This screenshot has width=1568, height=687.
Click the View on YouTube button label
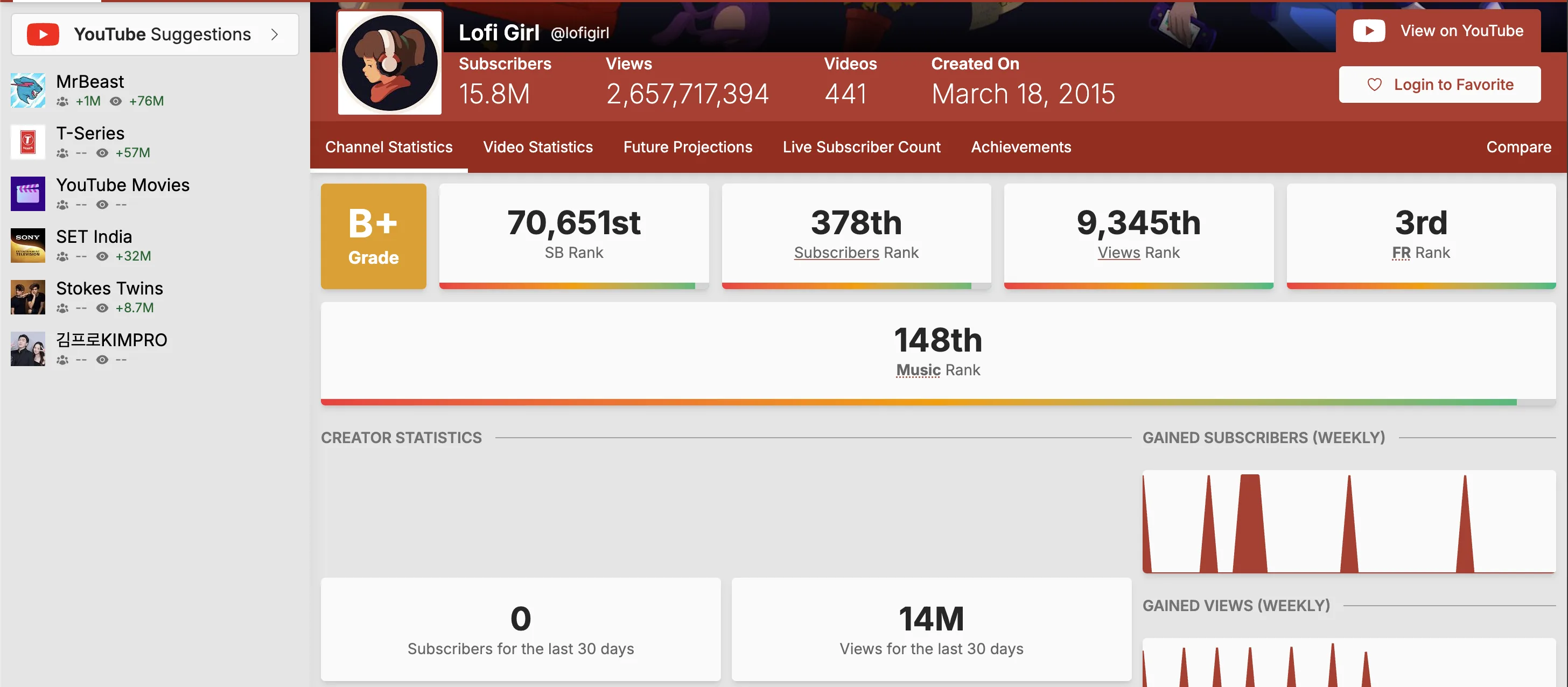[x=1461, y=31]
